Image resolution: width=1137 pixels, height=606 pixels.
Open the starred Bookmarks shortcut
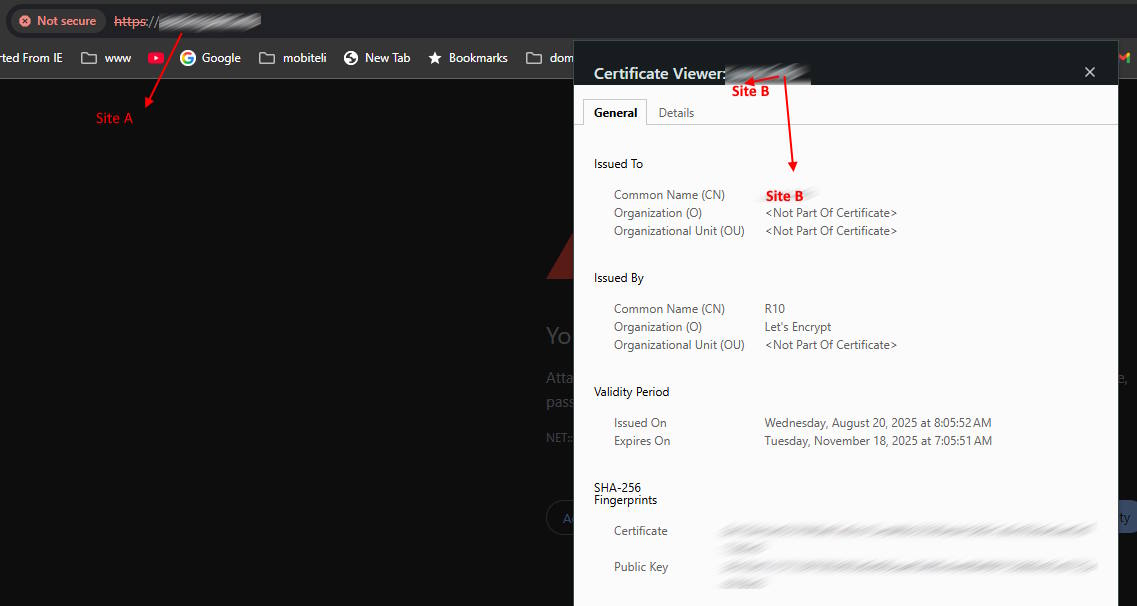tap(468, 58)
